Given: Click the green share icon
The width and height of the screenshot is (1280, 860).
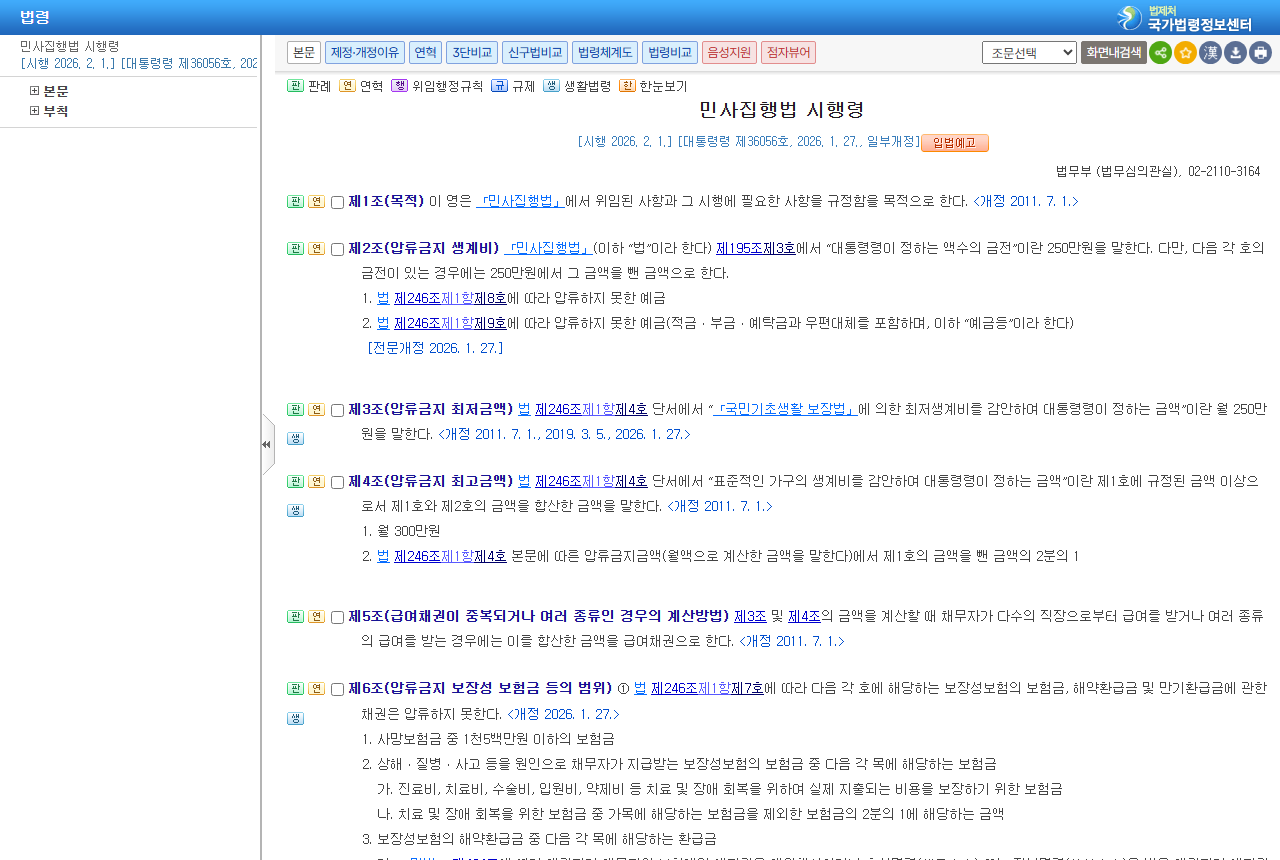Looking at the screenshot, I should pos(1160,53).
